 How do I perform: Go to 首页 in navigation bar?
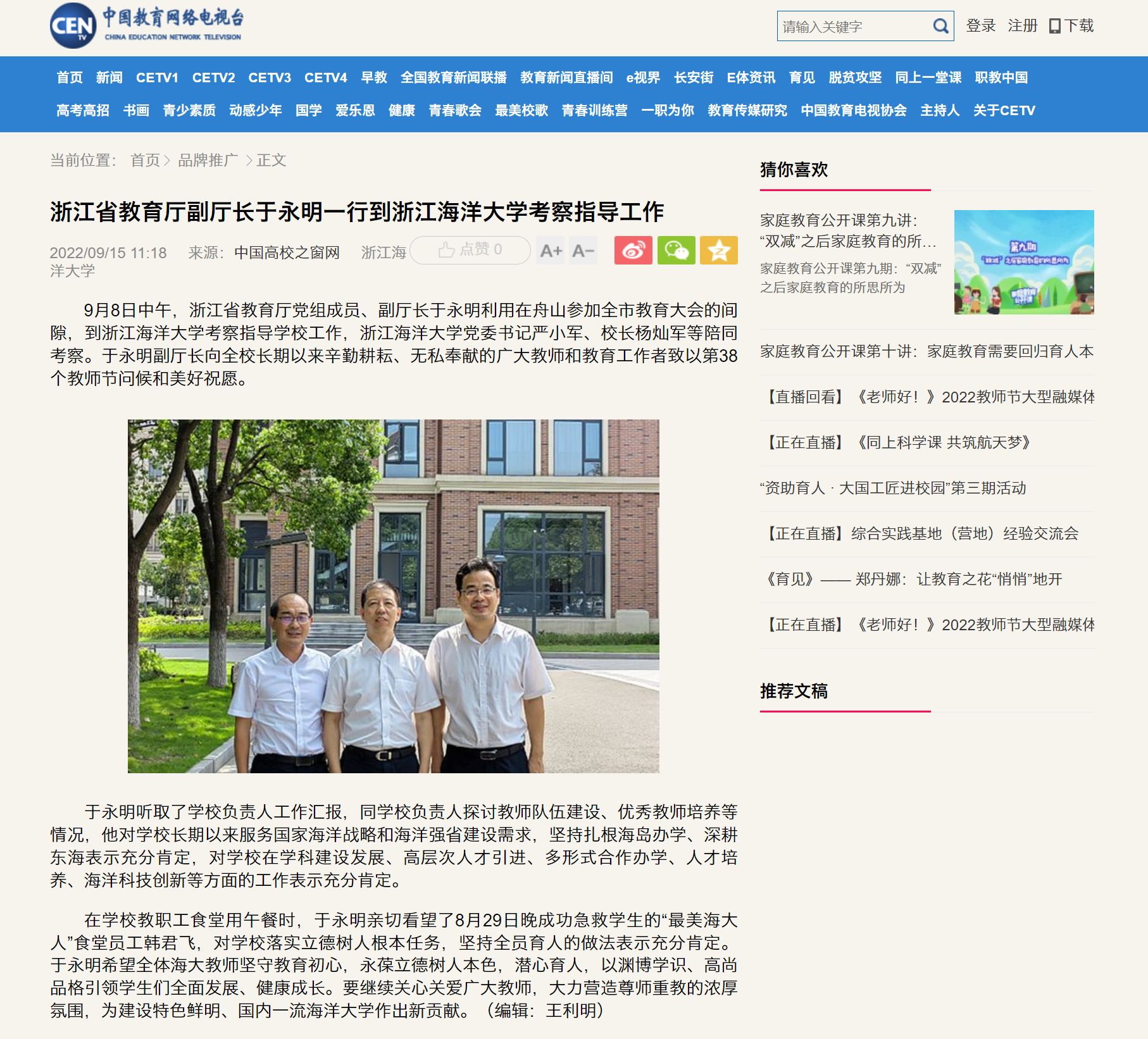point(70,77)
